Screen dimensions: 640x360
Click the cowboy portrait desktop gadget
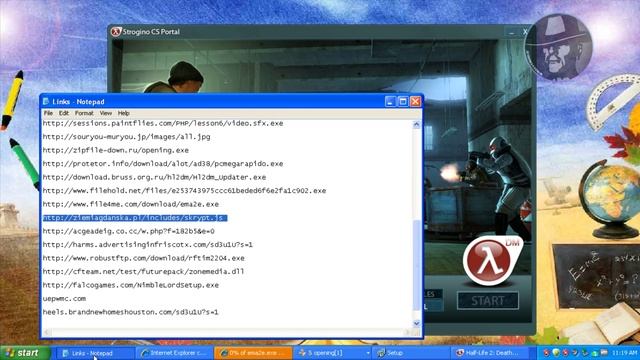click(560, 47)
